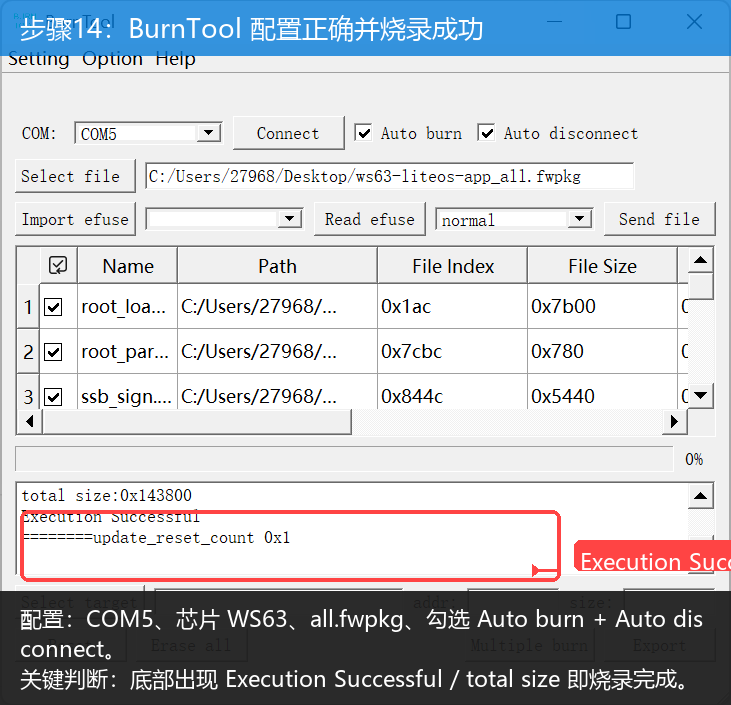This screenshot has width=731, height=705.
Task: Click the File Index column header
Action: (453, 266)
